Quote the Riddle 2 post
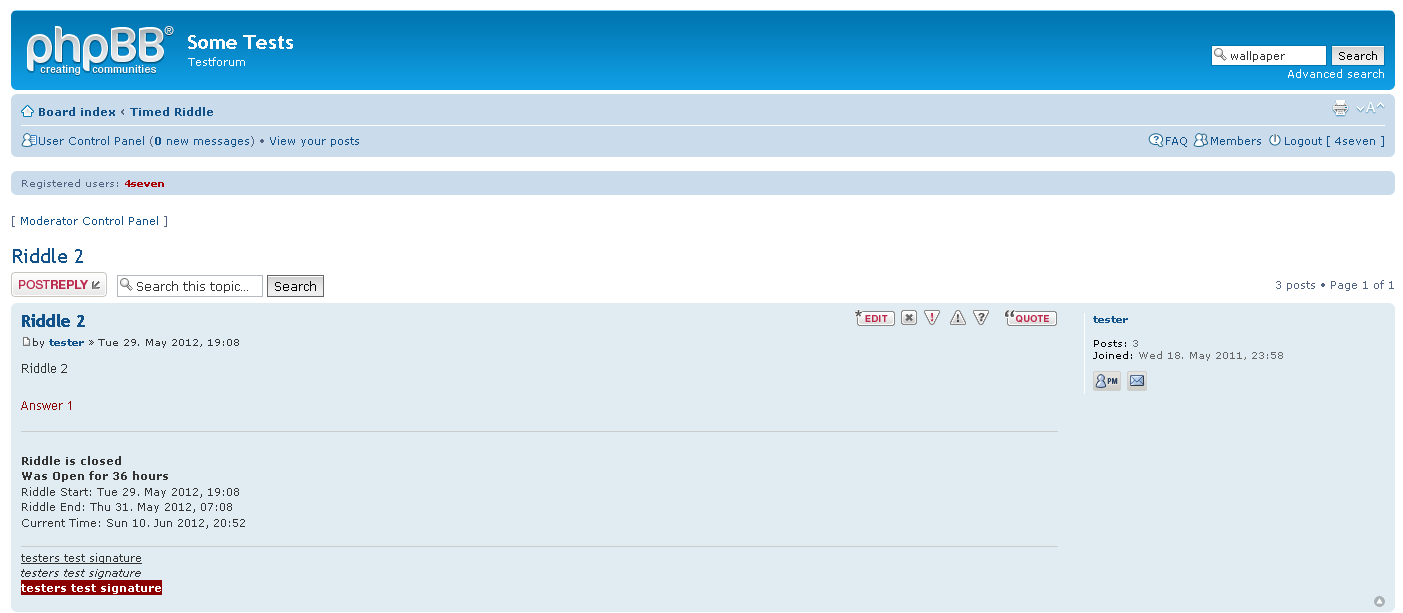This screenshot has height=613, width=1403. tap(1031, 318)
